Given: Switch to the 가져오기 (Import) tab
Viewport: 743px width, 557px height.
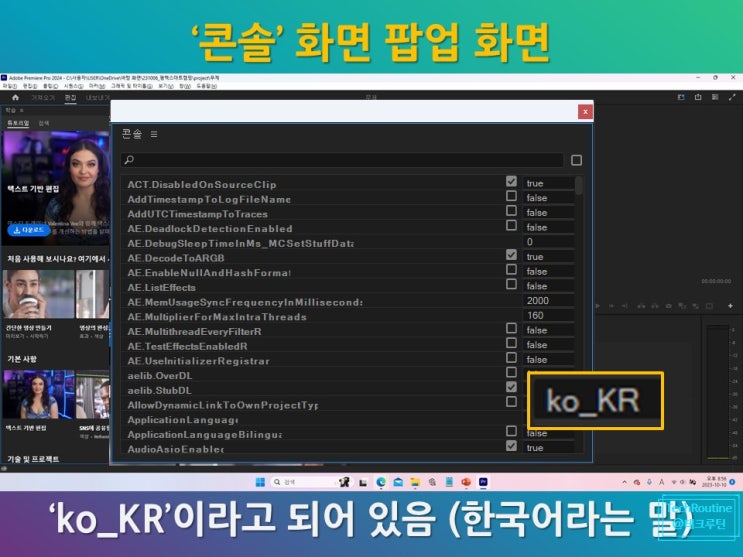Looking at the screenshot, I should pos(43,97).
